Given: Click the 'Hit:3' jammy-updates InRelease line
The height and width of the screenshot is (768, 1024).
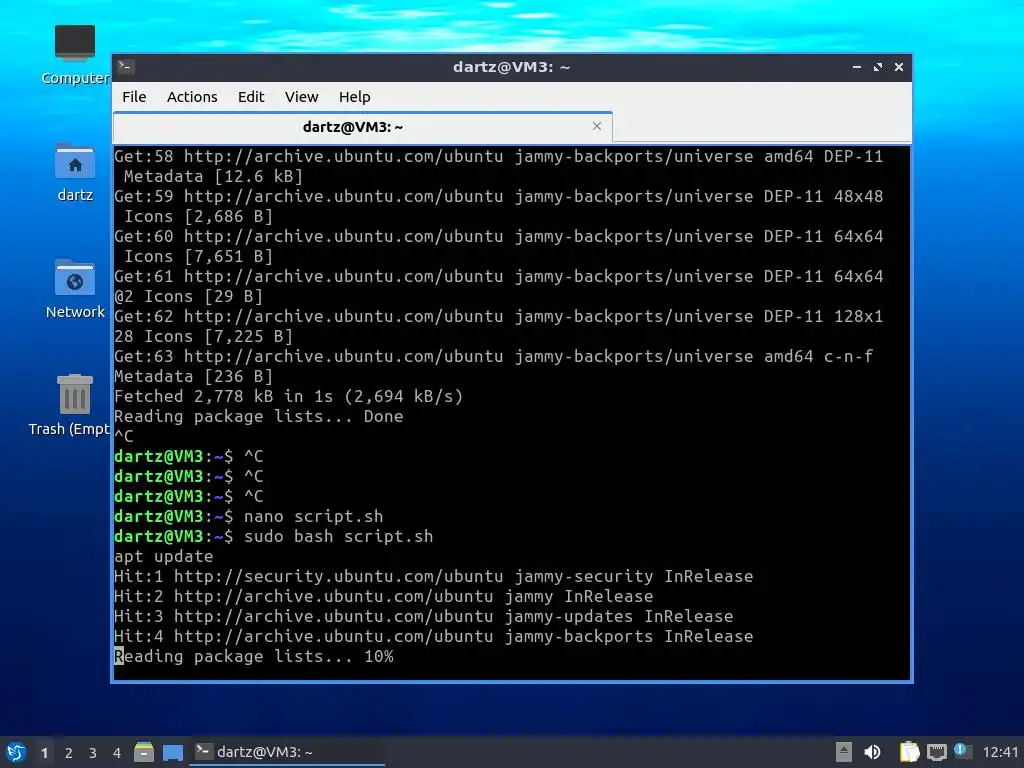Looking at the screenshot, I should 423,616.
